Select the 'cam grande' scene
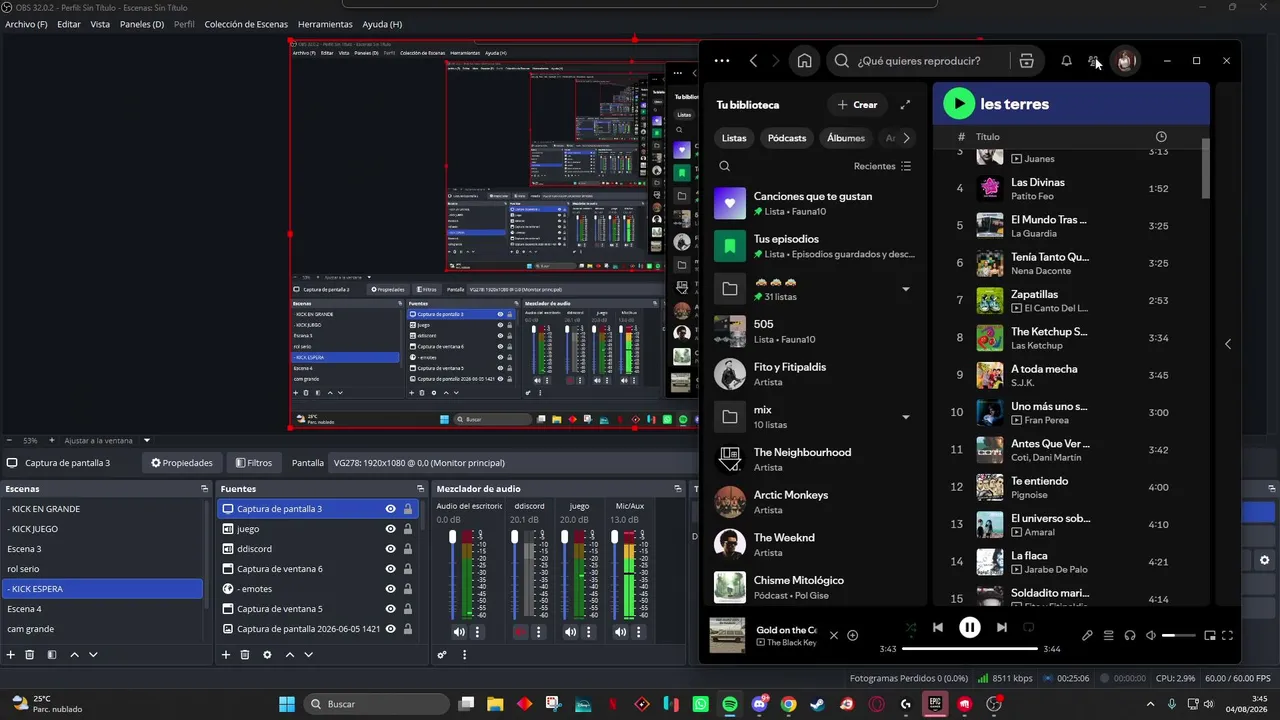This screenshot has width=1280, height=720. pos(101,629)
